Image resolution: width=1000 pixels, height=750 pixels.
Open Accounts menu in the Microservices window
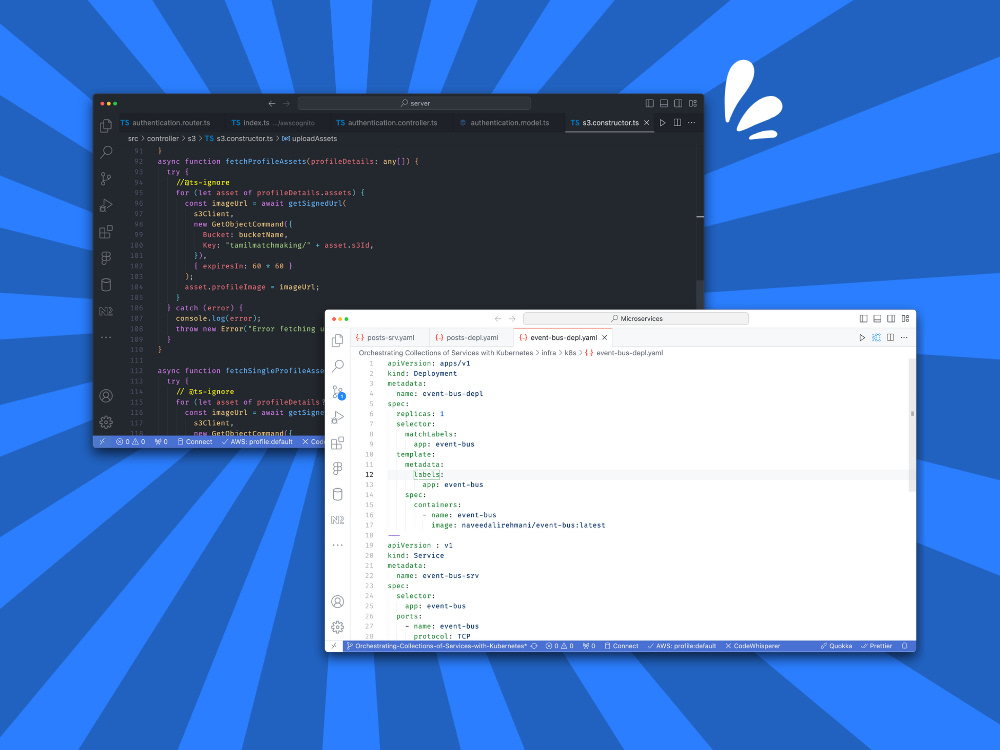[337, 601]
